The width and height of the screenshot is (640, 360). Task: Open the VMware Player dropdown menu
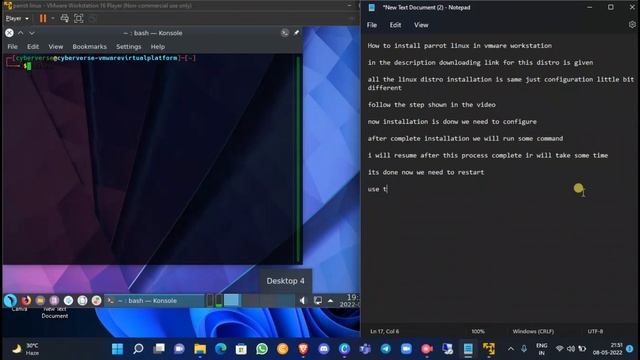tap(17, 18)
